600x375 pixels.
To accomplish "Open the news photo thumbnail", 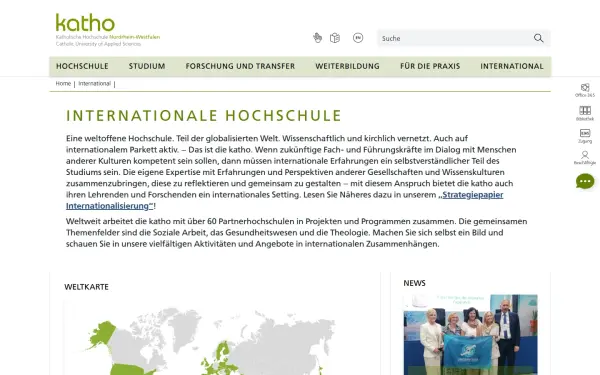I will (470, 335).
